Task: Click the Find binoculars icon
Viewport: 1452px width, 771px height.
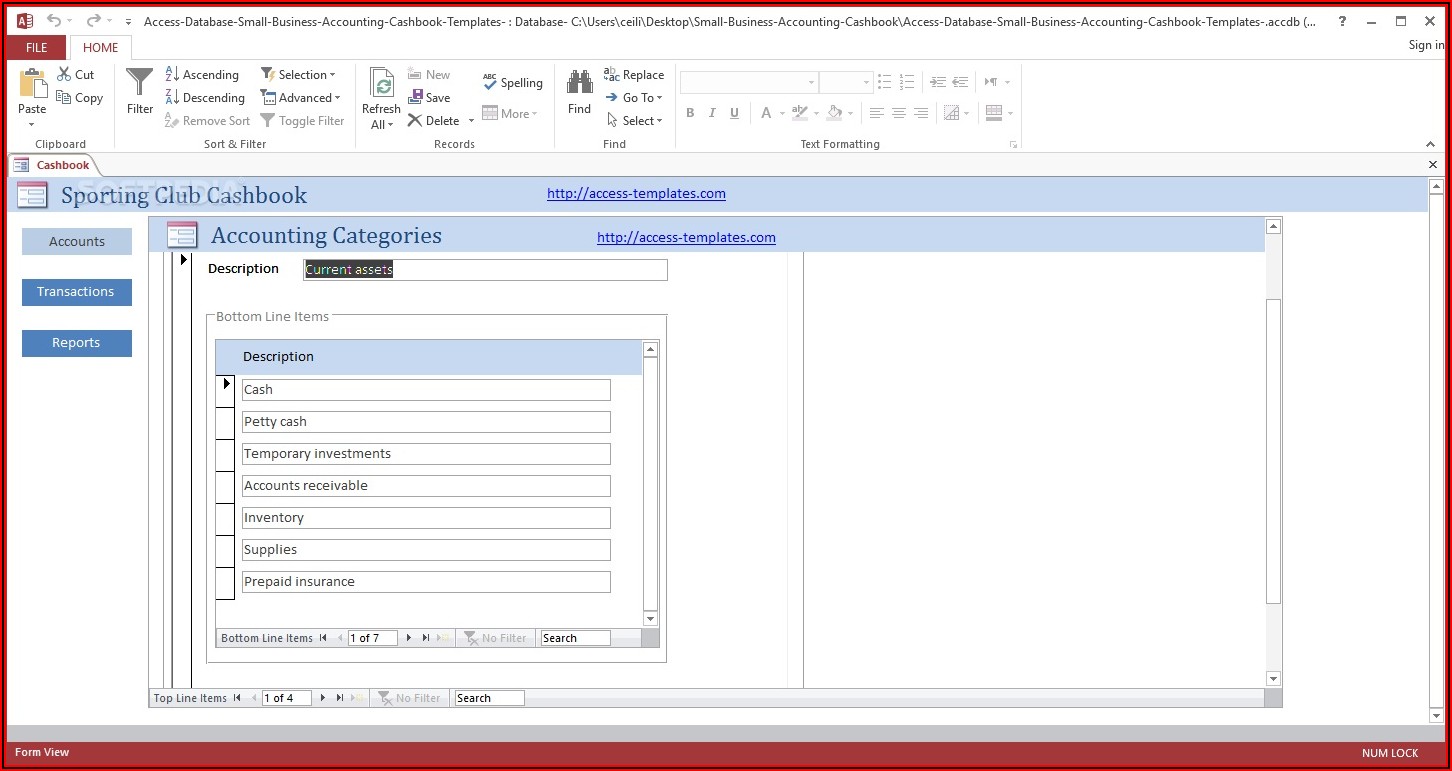Action: coord(579,83)
